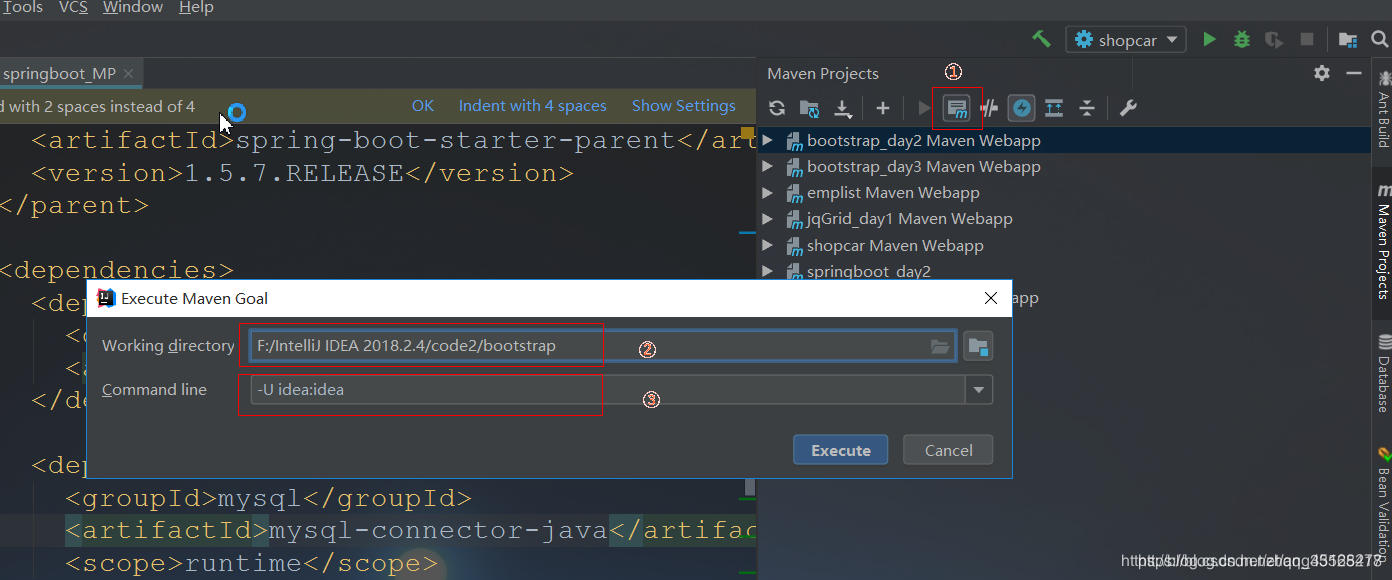Hide the Maven Projects panel with minus icon
Image resolution: width=1392 pixels, height=580 pixels.
[1354, 73]
